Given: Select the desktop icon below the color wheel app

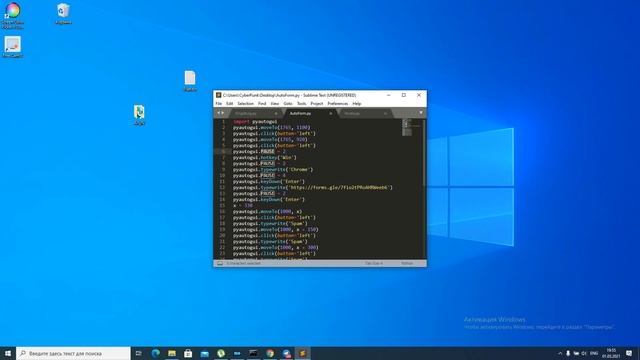Looking at the screenshot, I should (x=13, y=47).
